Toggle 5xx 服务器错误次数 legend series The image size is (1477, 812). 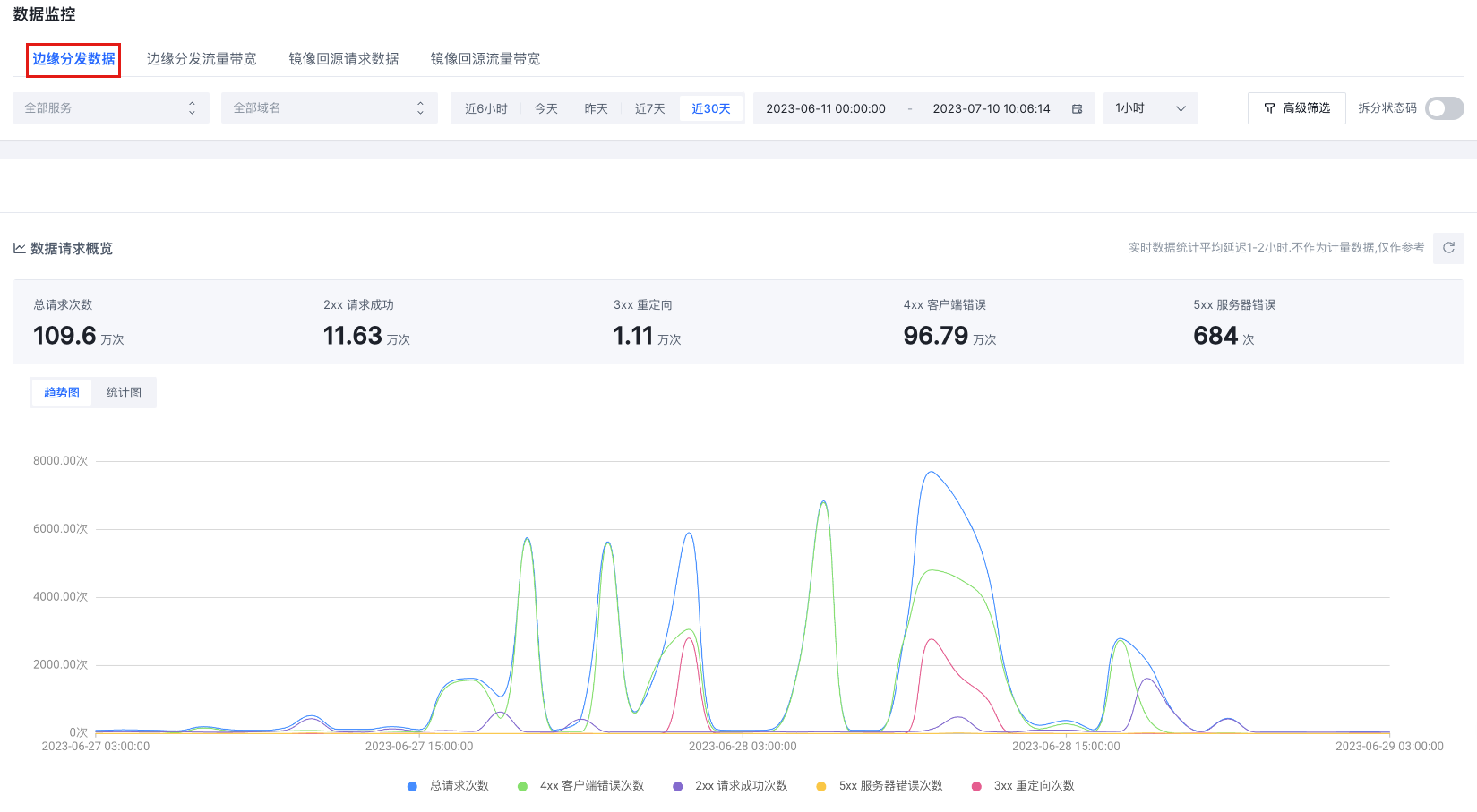[880, 786]
